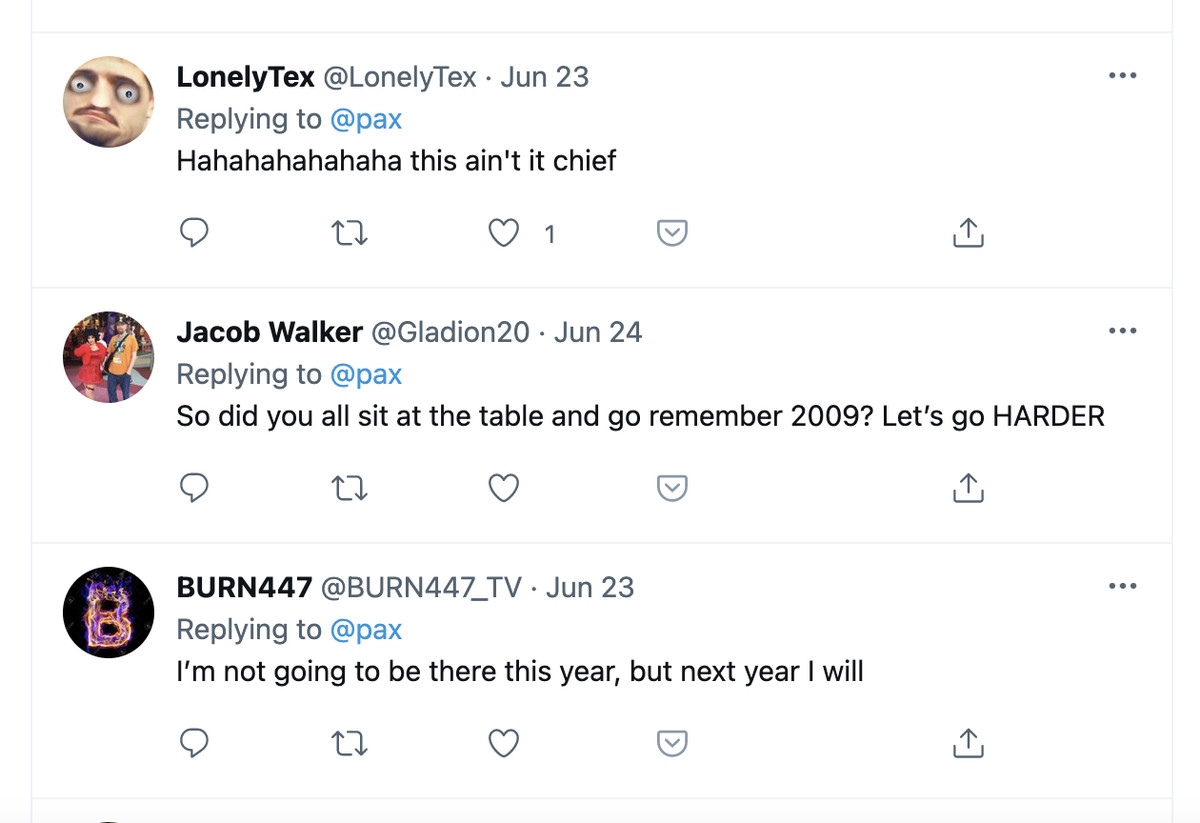
Task: Open more options on LonelyTex's tweet
Action: [x=1122, y=76]
